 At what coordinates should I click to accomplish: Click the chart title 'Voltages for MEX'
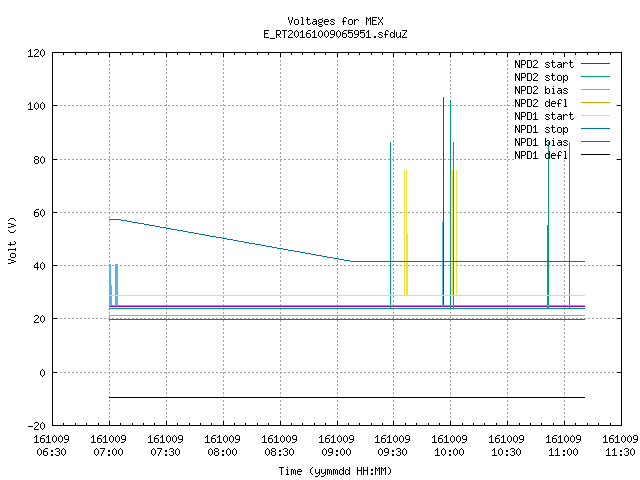(335, 21)
